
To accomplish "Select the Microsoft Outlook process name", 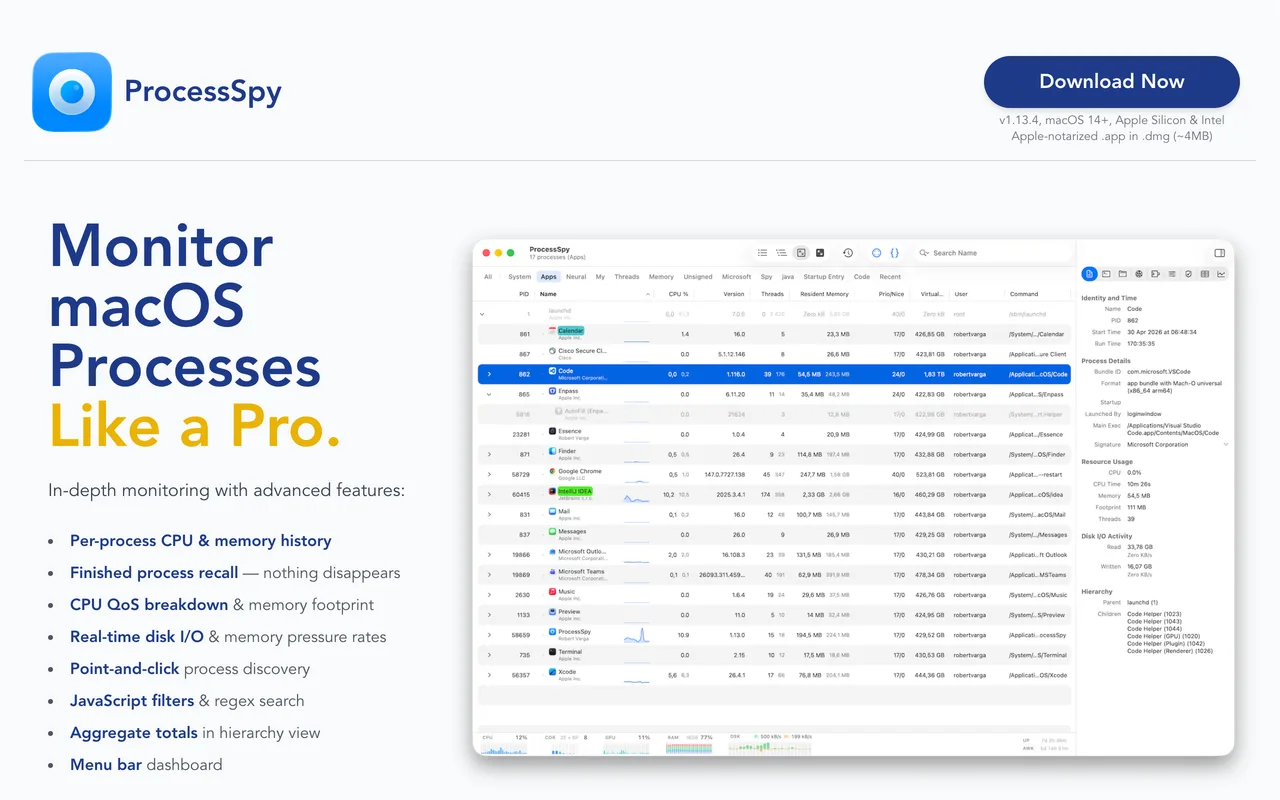I will point(582,551).
